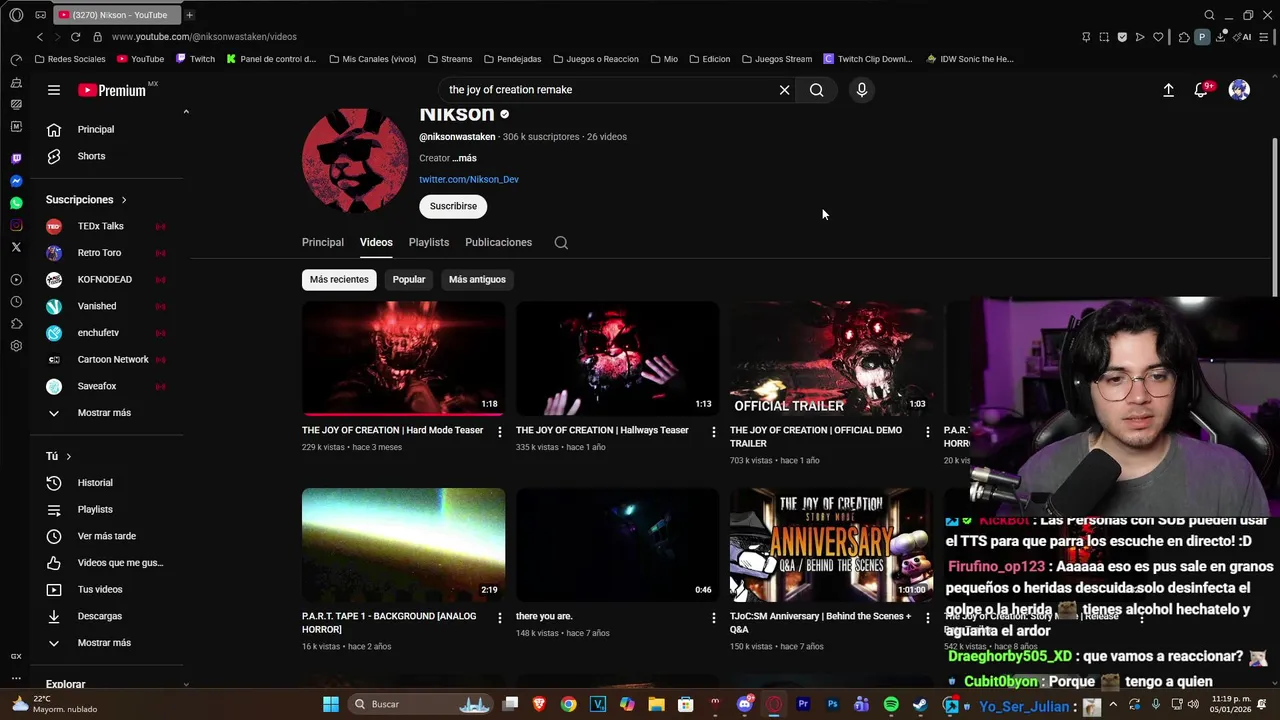The width and height of the screenshot is (1280, 720).
Task: Click the magnifier search button
Action: coord(817,90)
